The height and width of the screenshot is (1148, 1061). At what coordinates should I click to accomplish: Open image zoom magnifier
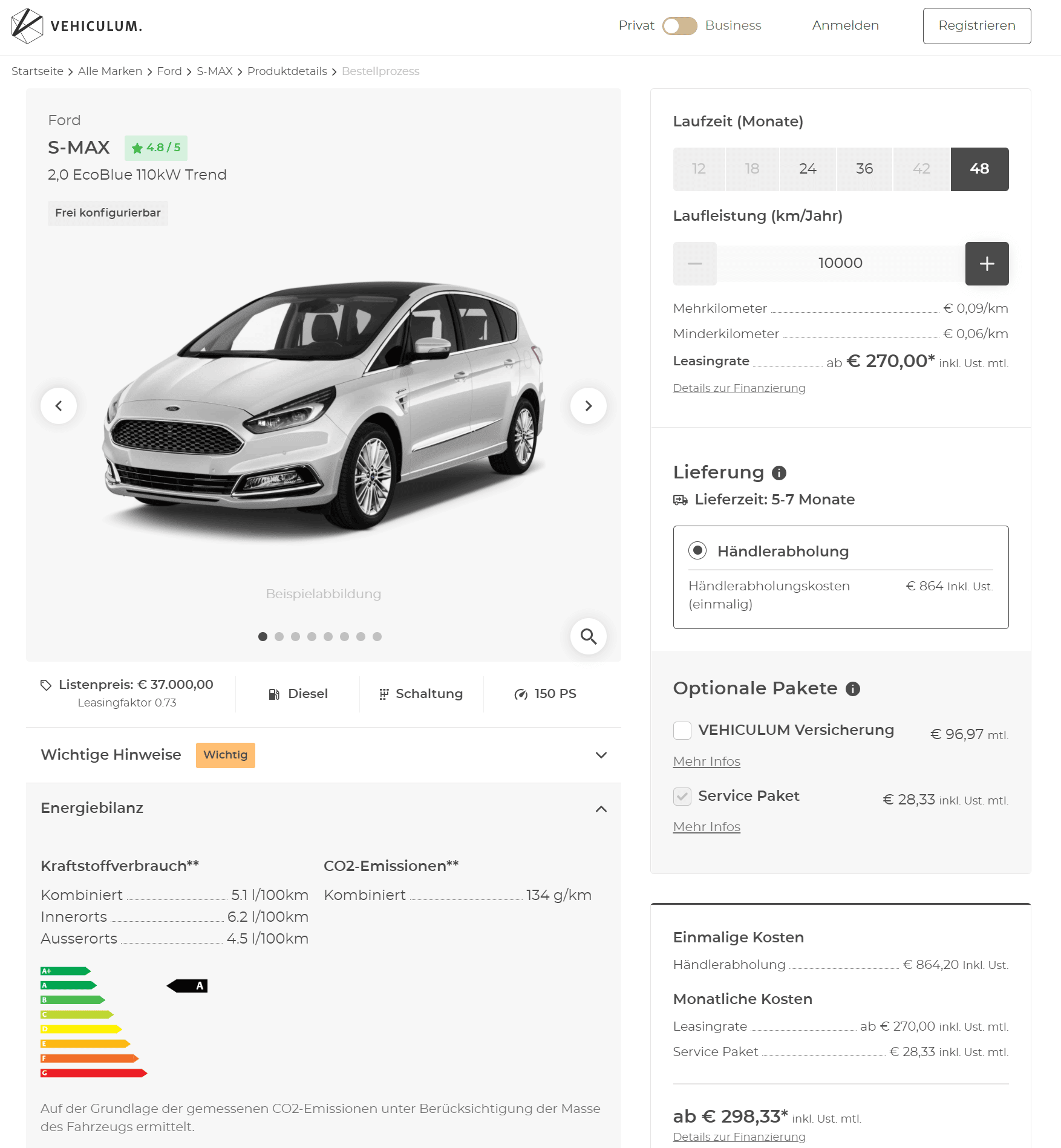tap(589, 636)
